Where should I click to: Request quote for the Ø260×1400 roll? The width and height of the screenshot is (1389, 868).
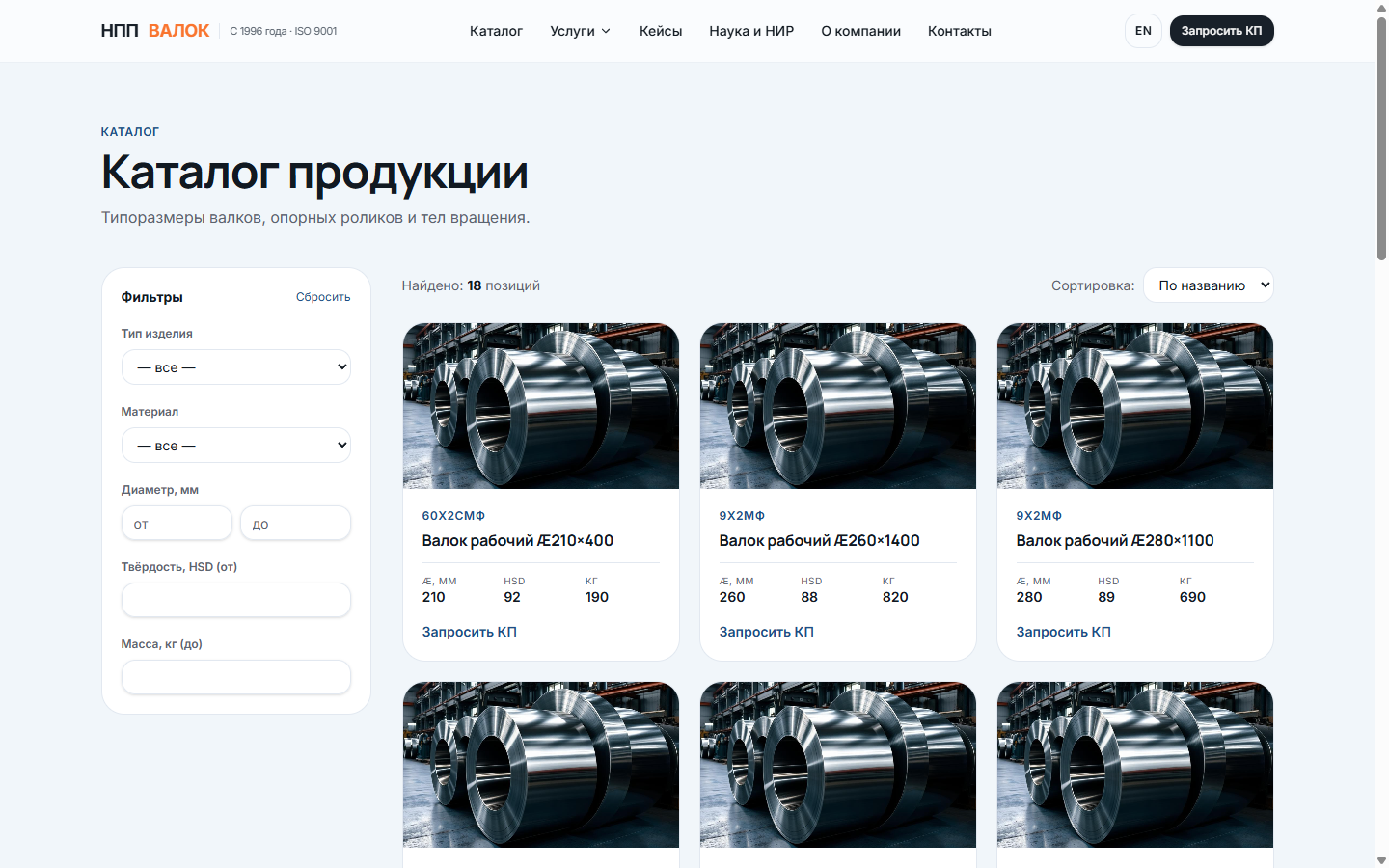[x=767, y=632]
